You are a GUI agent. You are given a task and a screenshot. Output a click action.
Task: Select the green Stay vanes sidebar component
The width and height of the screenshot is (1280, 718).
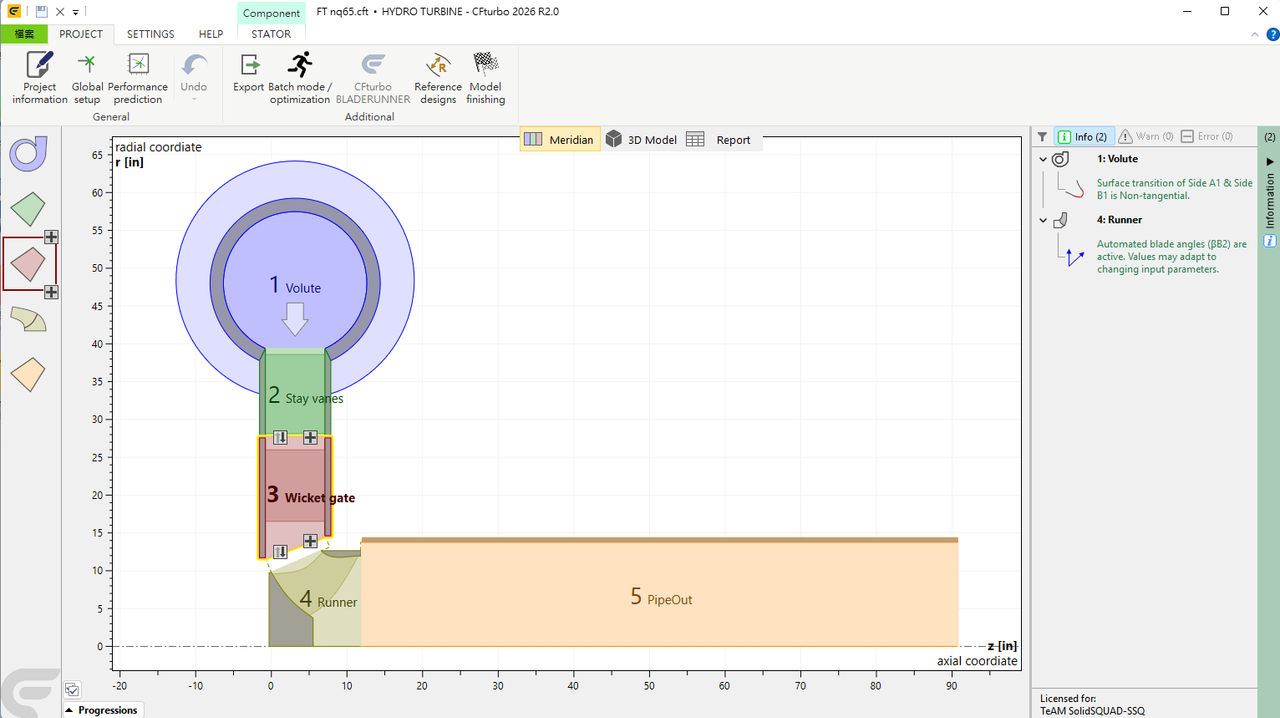(x=28, y=209)
